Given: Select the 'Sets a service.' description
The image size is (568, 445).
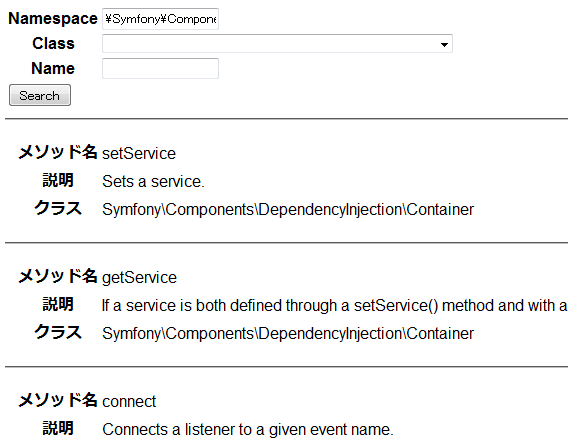Looking at the screenshot, I should (153, 181).
